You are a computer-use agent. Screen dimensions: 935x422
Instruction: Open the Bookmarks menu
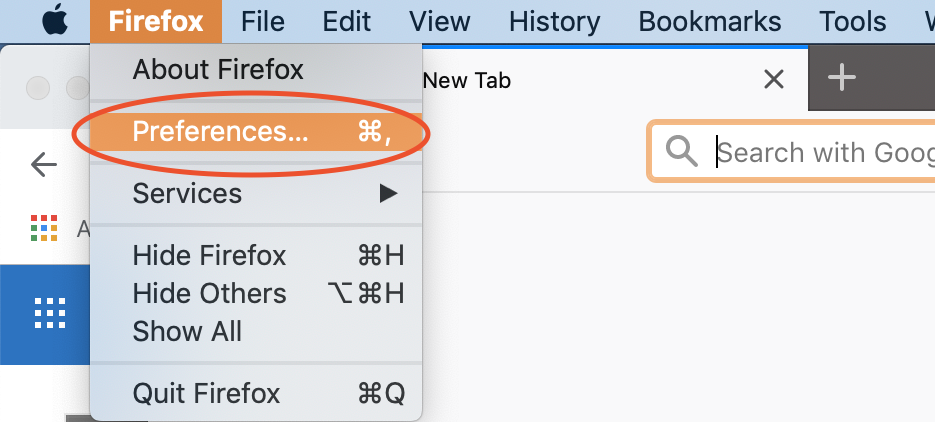(x=710, y=21)
